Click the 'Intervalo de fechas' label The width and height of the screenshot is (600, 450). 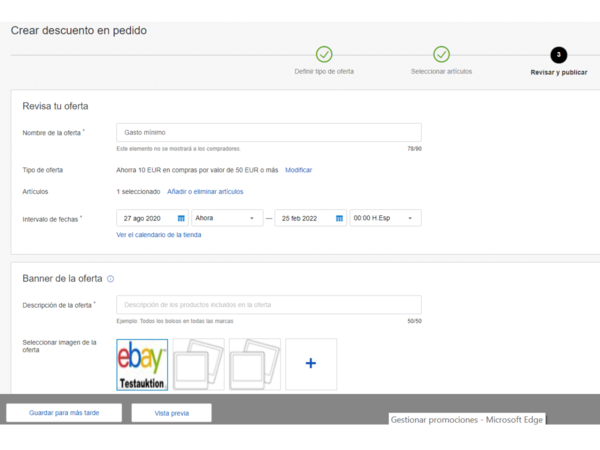click(52, 219)
